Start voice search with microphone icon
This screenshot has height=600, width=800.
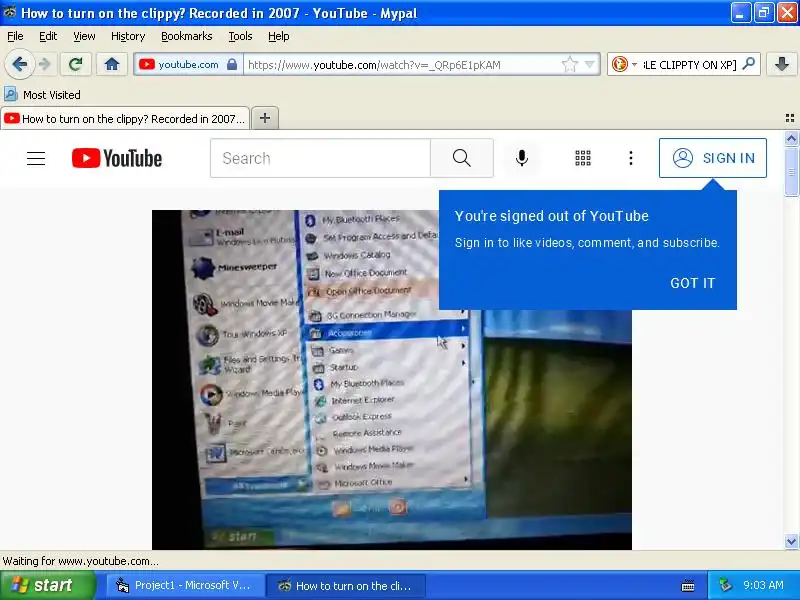[x=521, y=158]
